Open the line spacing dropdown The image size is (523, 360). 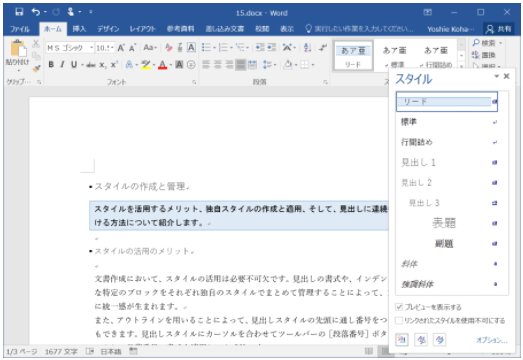tap(270, 65)
